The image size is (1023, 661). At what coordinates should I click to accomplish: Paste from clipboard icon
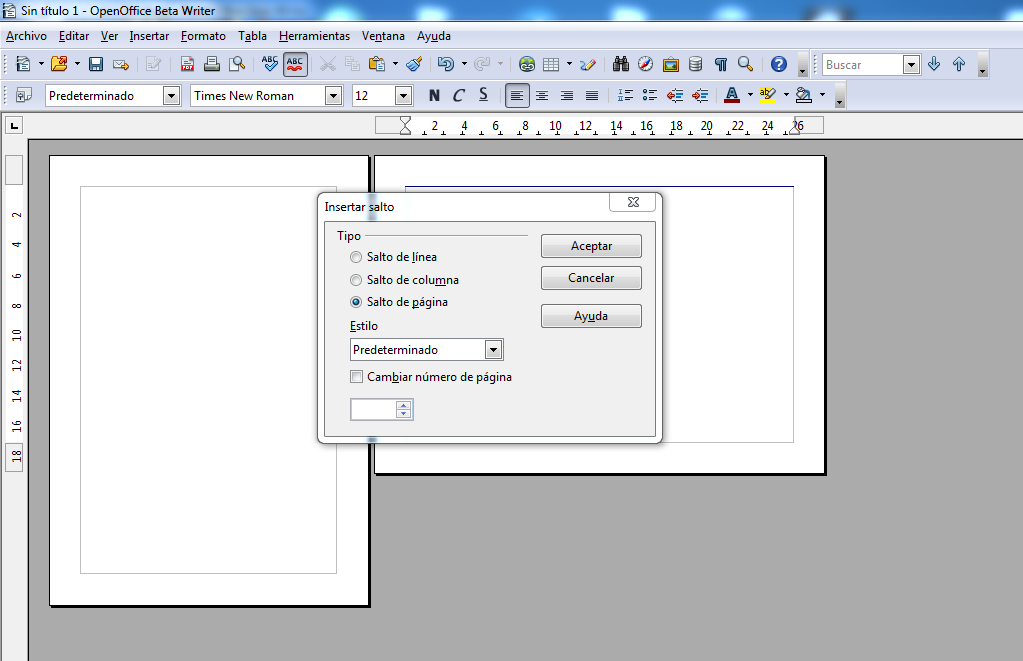377,64
